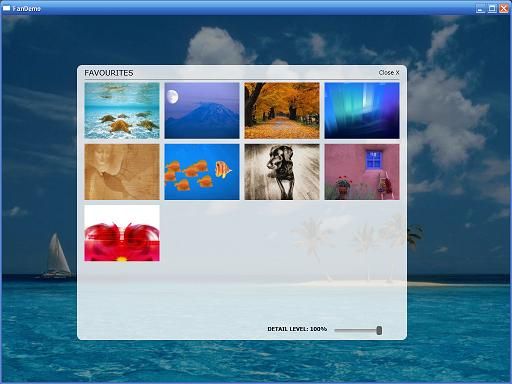Image resolution: width=512 pixels, height=384 pixels.
Task: Choose the orange tropical fish thumbnail
Action: tap(202, 172)
